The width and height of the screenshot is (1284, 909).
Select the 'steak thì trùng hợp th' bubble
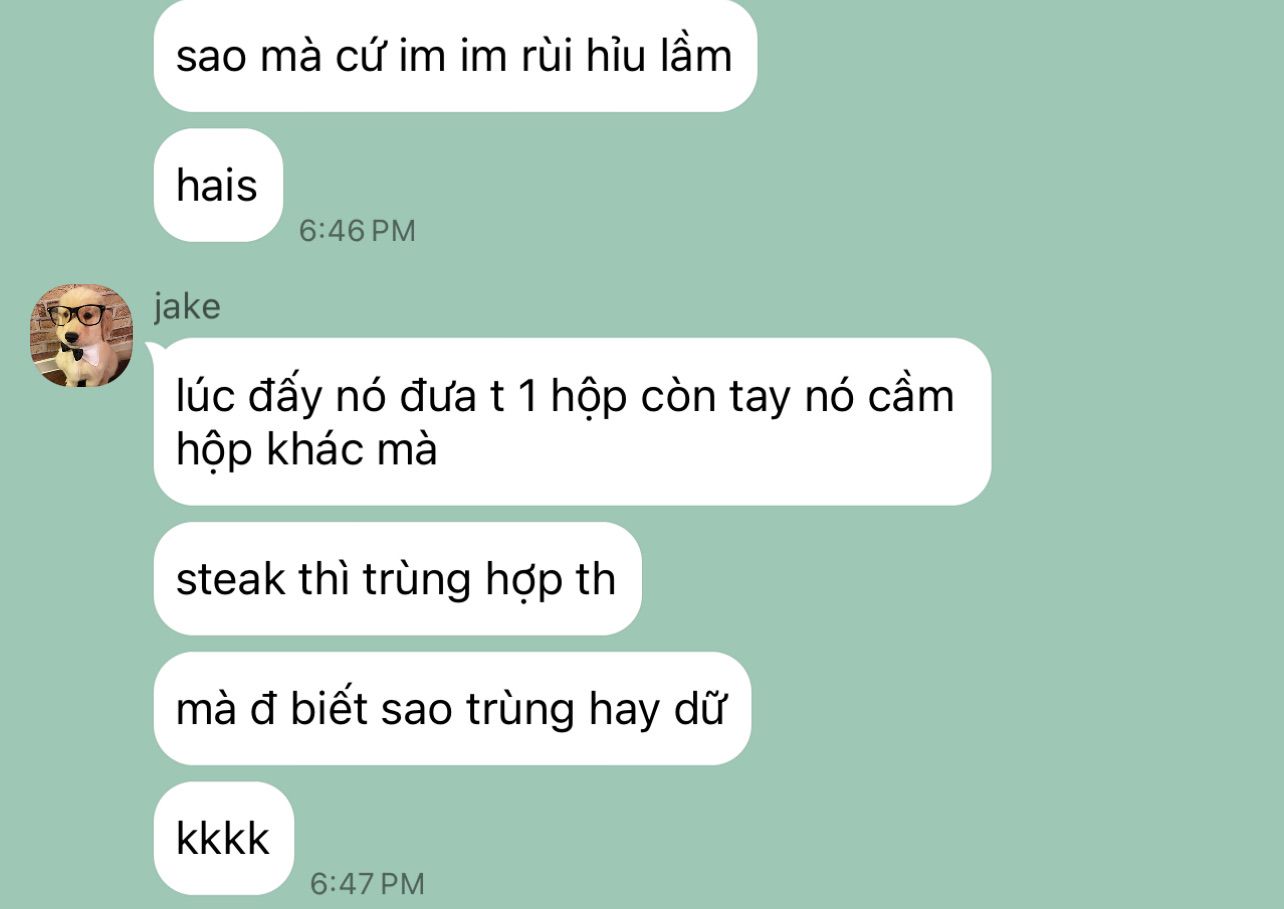pos(397,578)
